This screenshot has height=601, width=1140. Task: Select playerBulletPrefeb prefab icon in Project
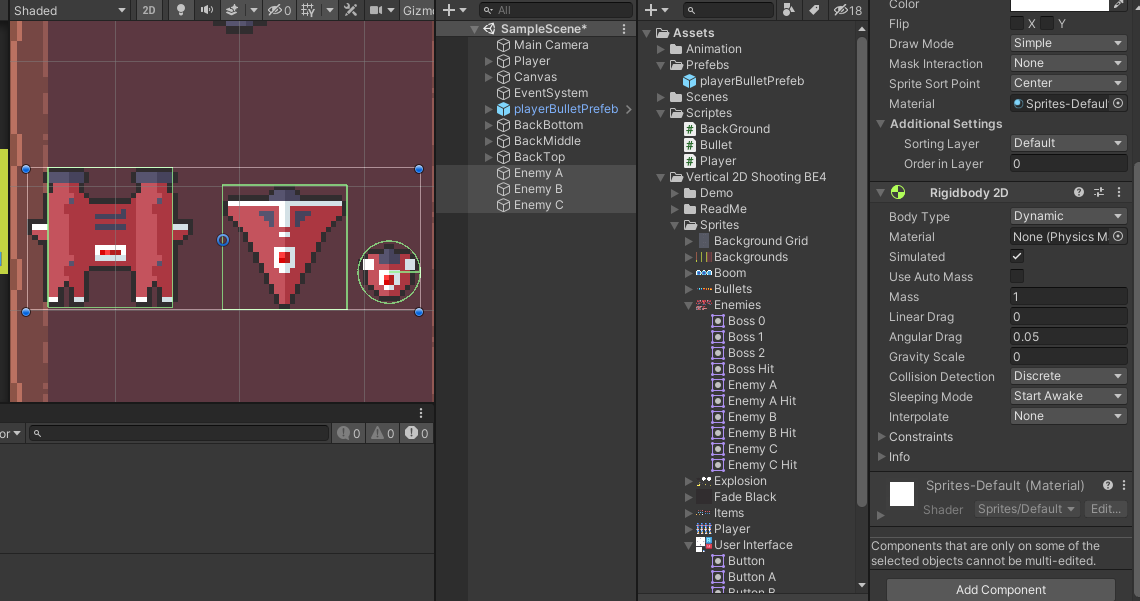click(689, 81)
